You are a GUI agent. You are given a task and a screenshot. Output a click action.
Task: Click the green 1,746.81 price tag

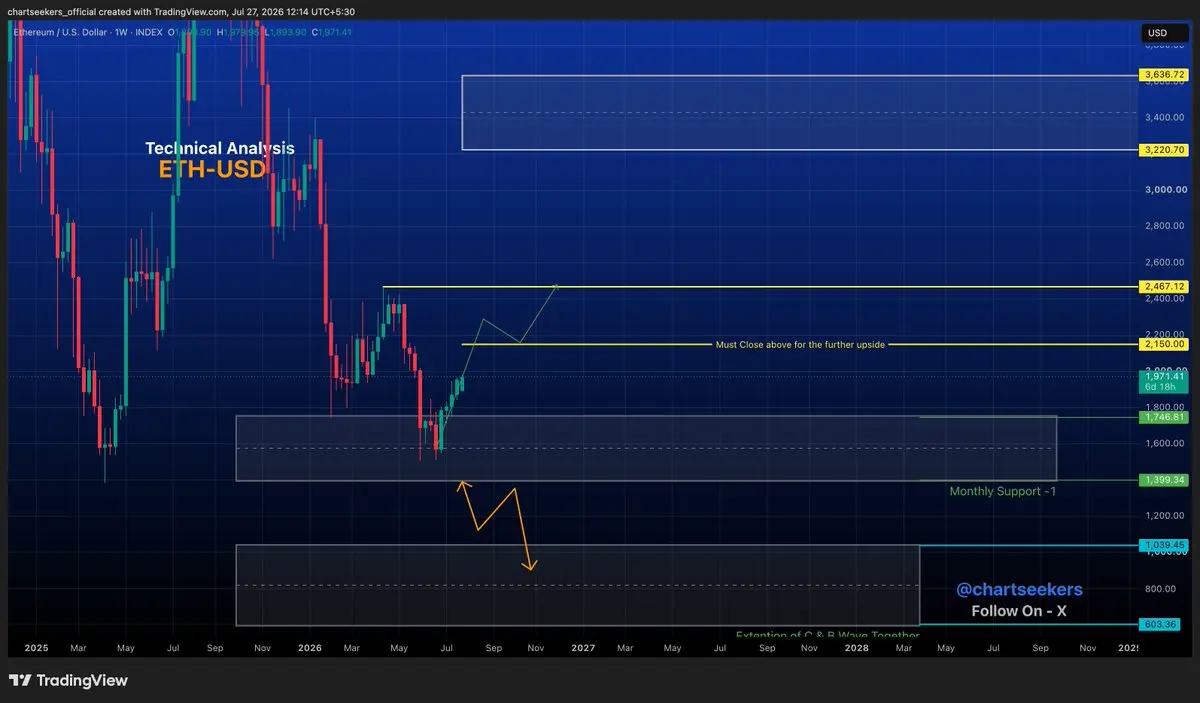[1165, 416]
